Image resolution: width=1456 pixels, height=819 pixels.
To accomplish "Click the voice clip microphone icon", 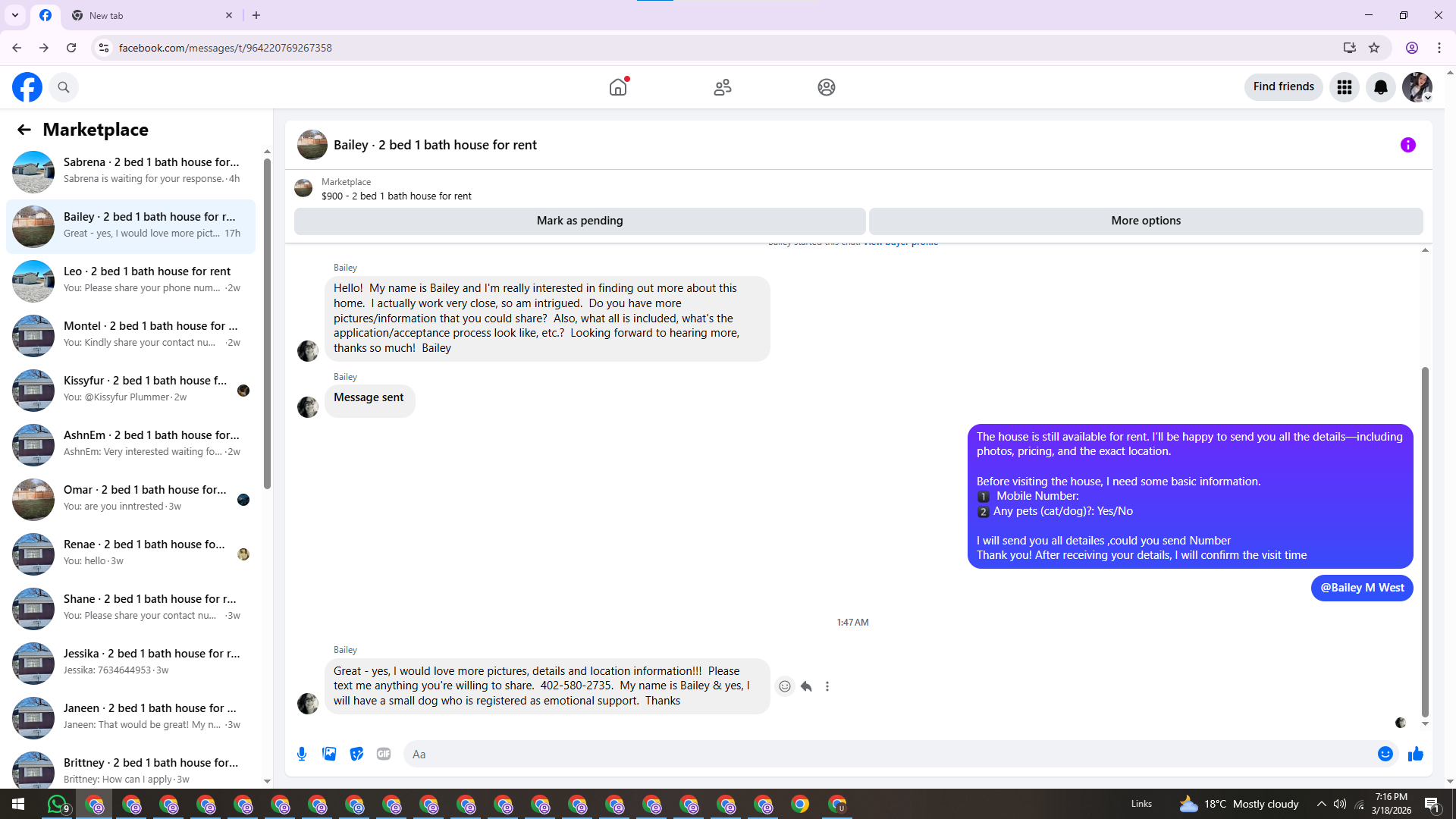I will click(302, 754).
